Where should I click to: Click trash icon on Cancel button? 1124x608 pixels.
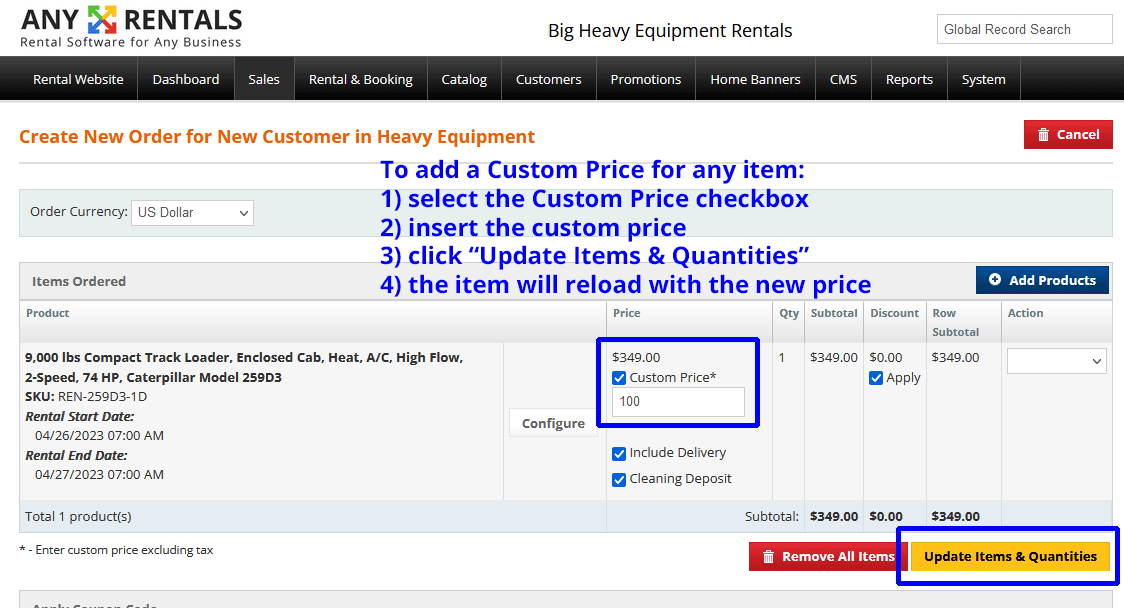tap(1043, 135)
